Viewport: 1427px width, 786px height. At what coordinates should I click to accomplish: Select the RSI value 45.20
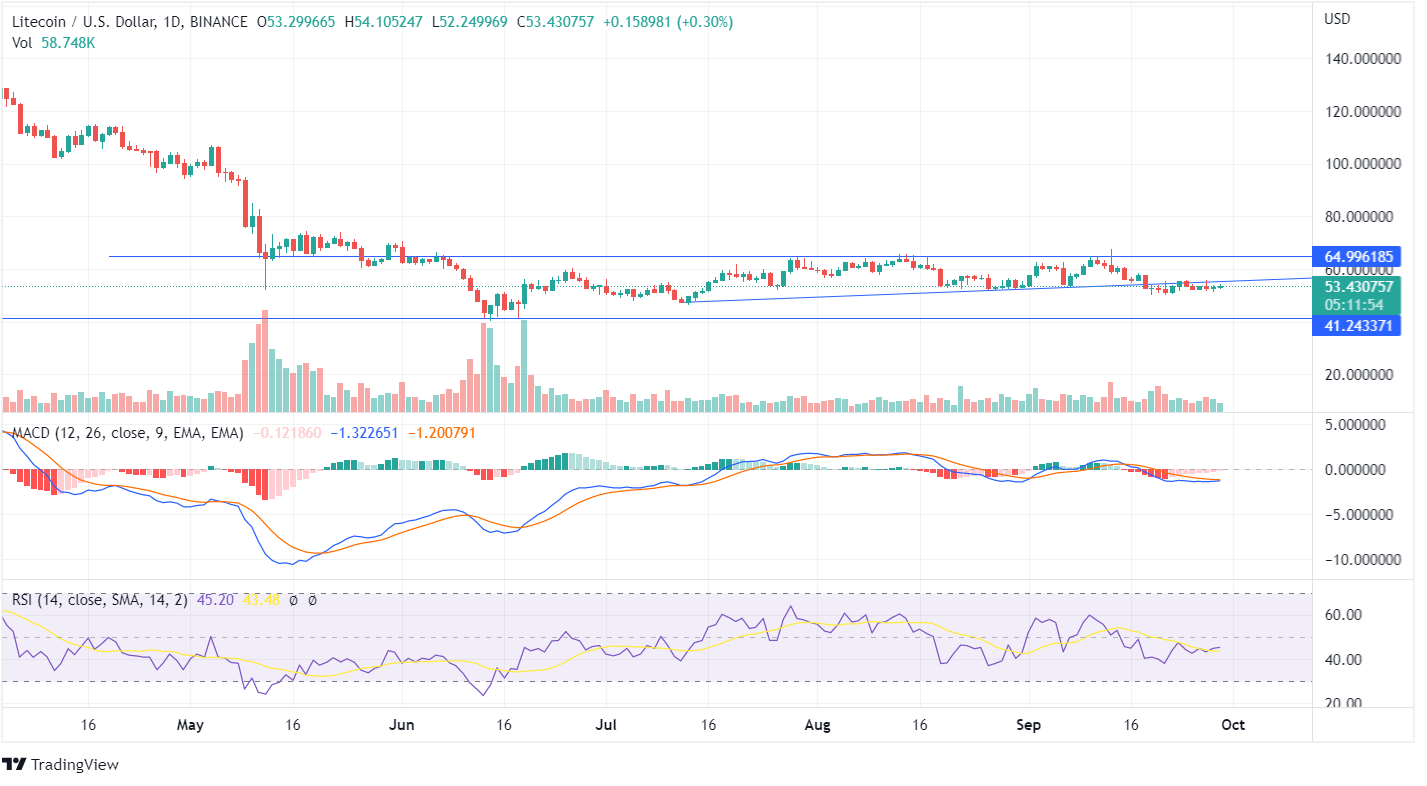217,600
